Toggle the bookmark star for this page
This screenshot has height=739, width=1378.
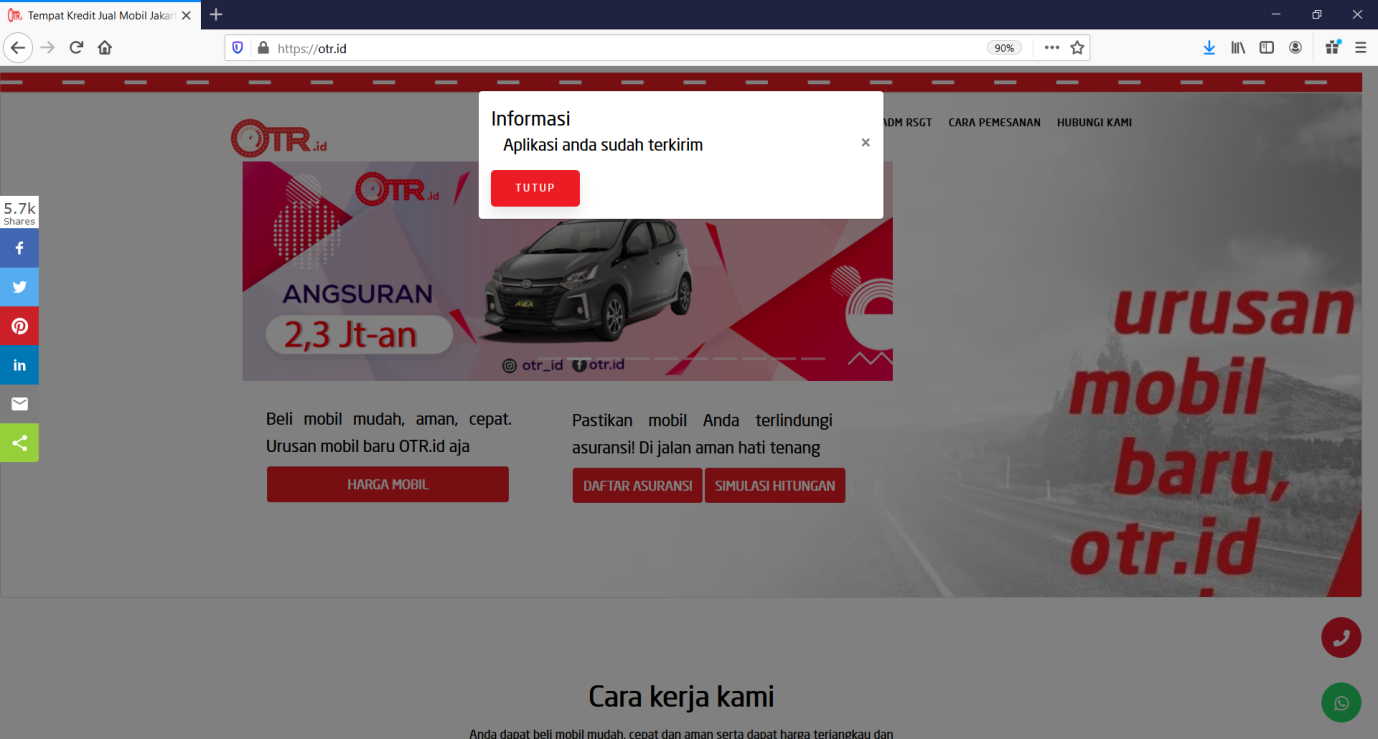click(x=1077, y=47)
